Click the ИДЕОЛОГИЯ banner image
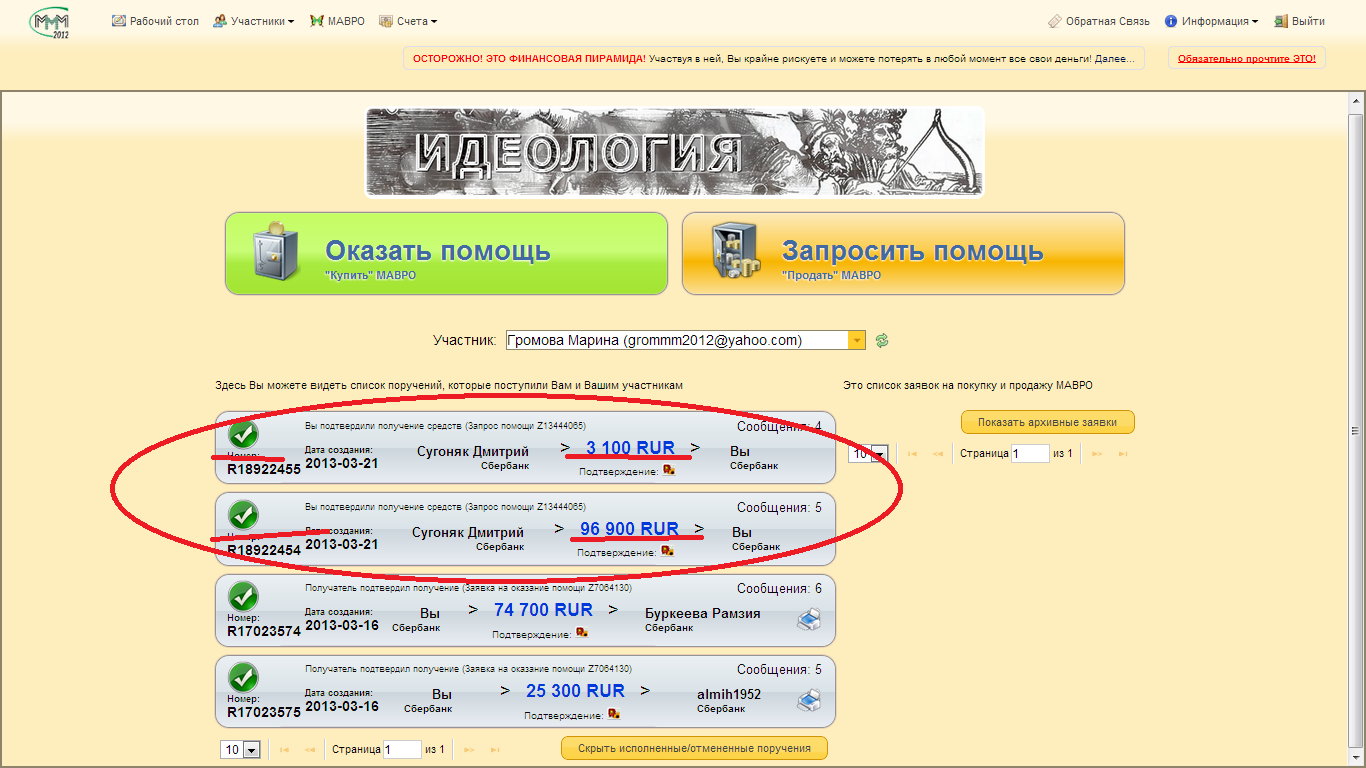 [x=675, y=152]
